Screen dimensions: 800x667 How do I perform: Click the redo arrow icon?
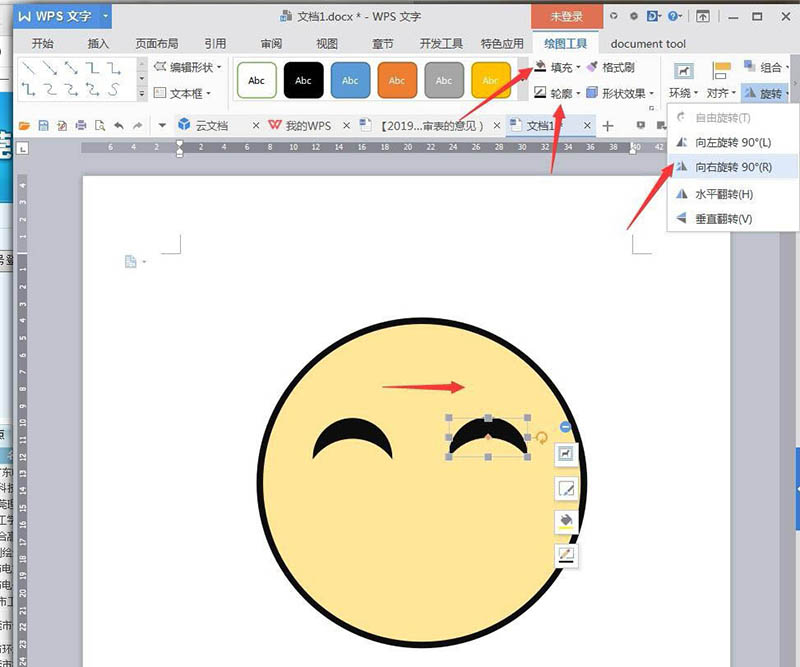(138, 126)
